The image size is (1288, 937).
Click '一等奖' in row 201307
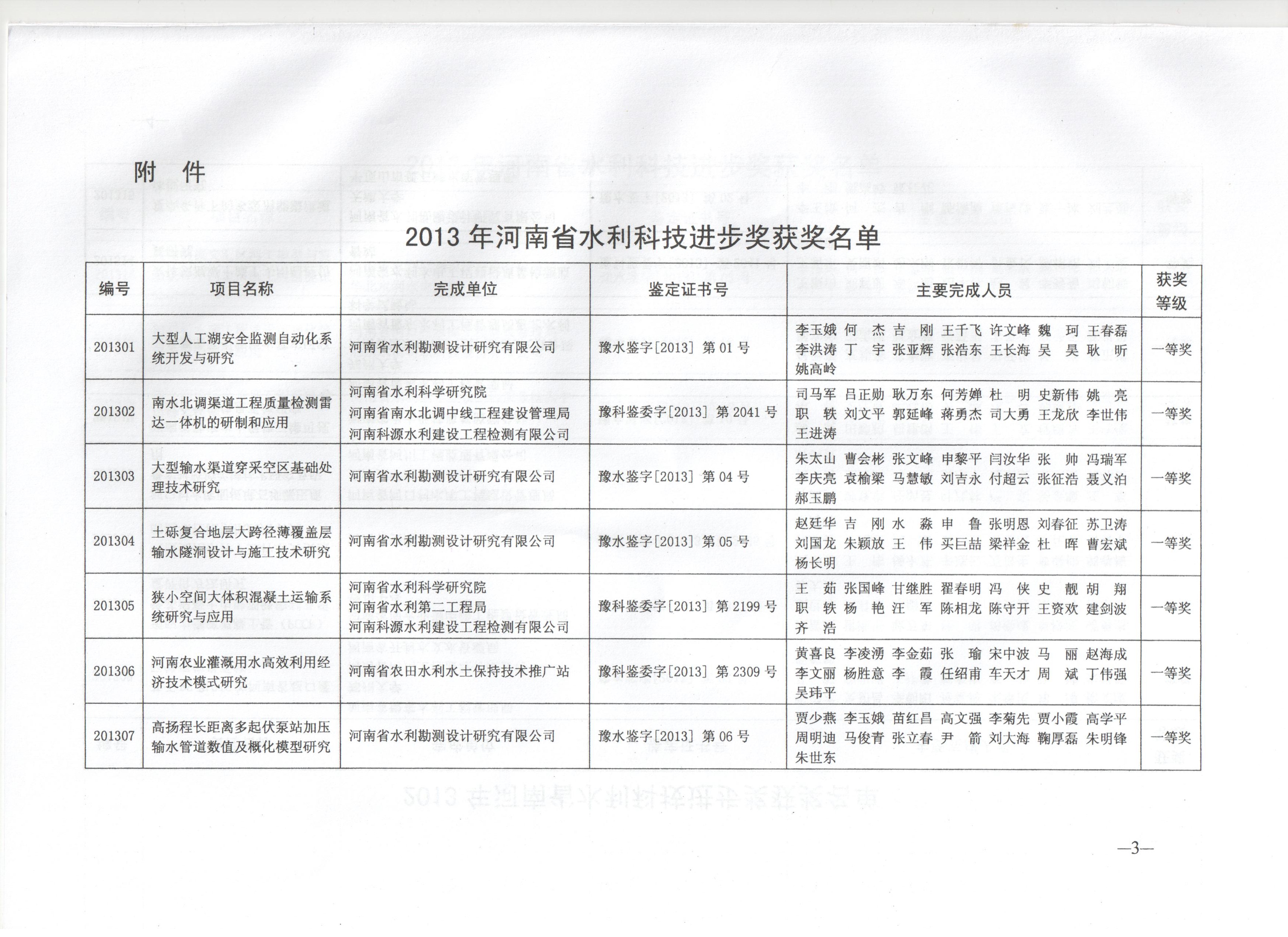pyautogui.click(x=1171, y=738)
